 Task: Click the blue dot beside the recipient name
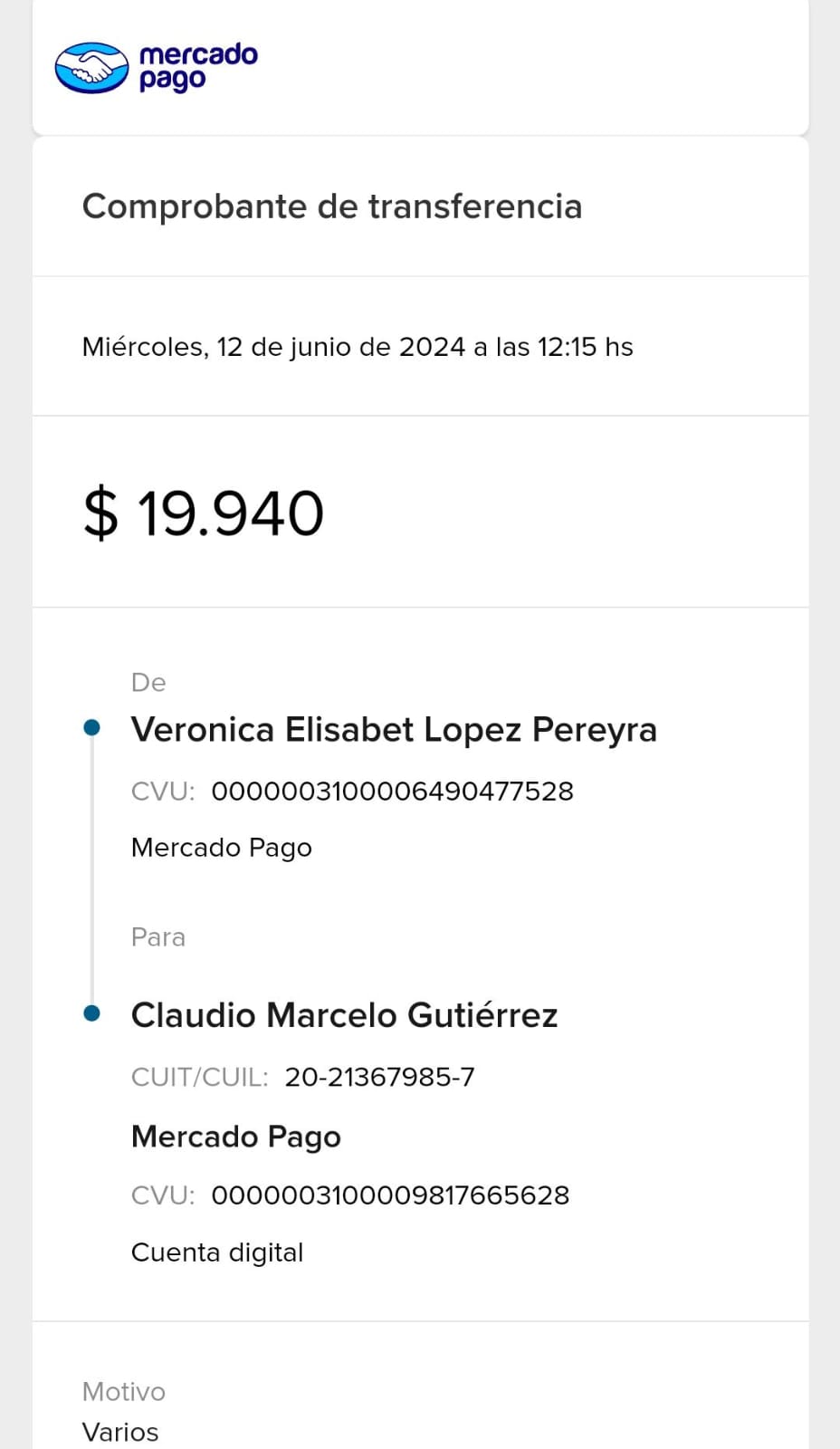click(91, 1013)
